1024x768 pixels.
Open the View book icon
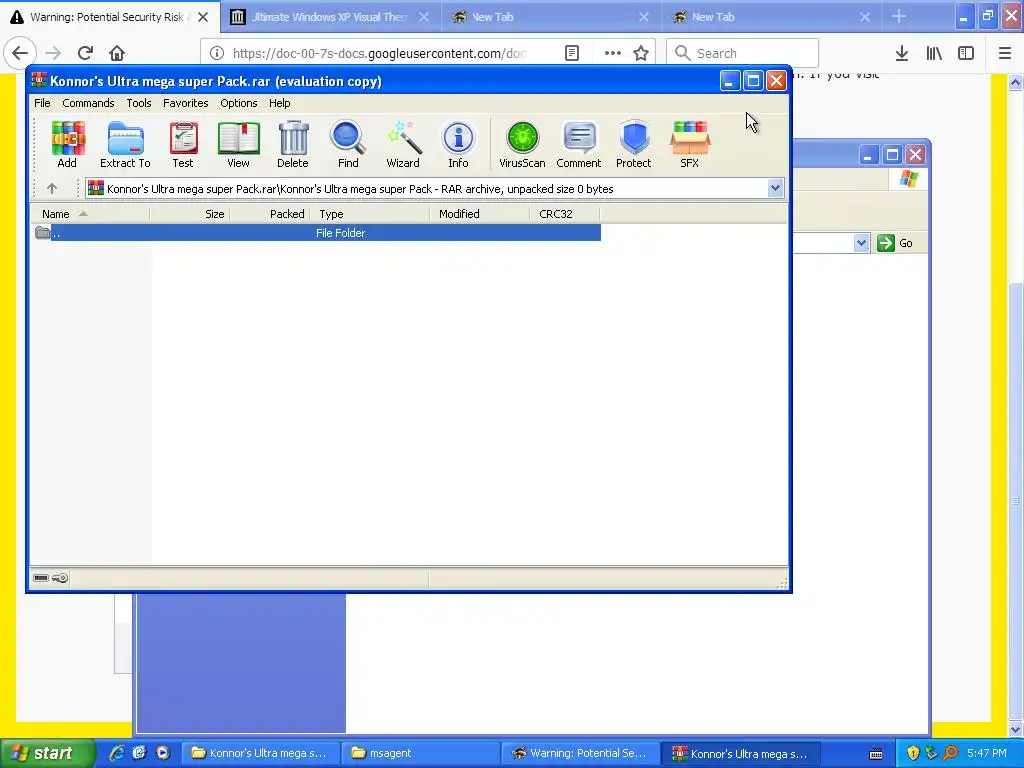tap(238, 144)
